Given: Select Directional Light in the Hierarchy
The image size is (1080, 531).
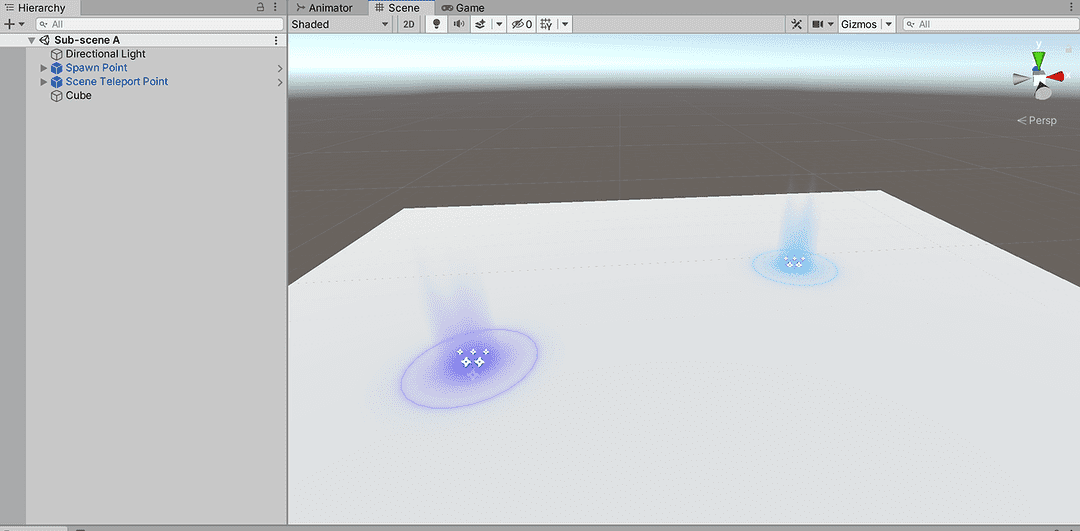Looking at the screenshot, I should point(105,54).
